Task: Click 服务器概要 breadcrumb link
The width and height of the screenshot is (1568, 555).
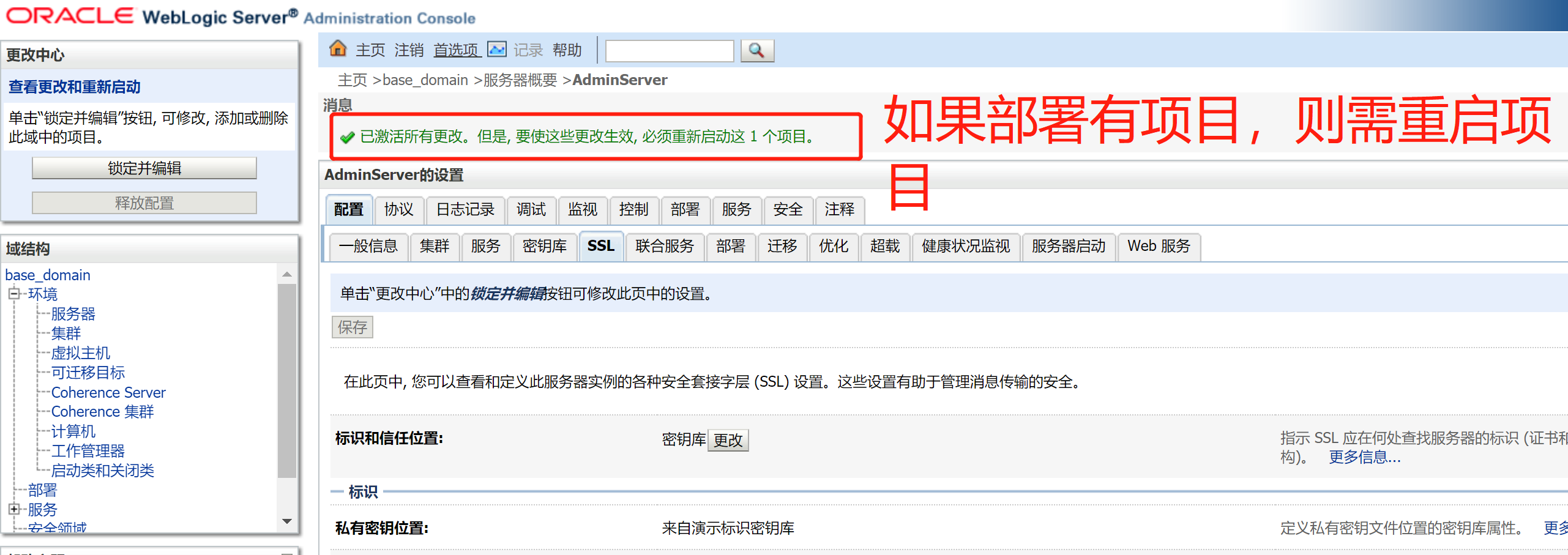Action: point(520,80)
